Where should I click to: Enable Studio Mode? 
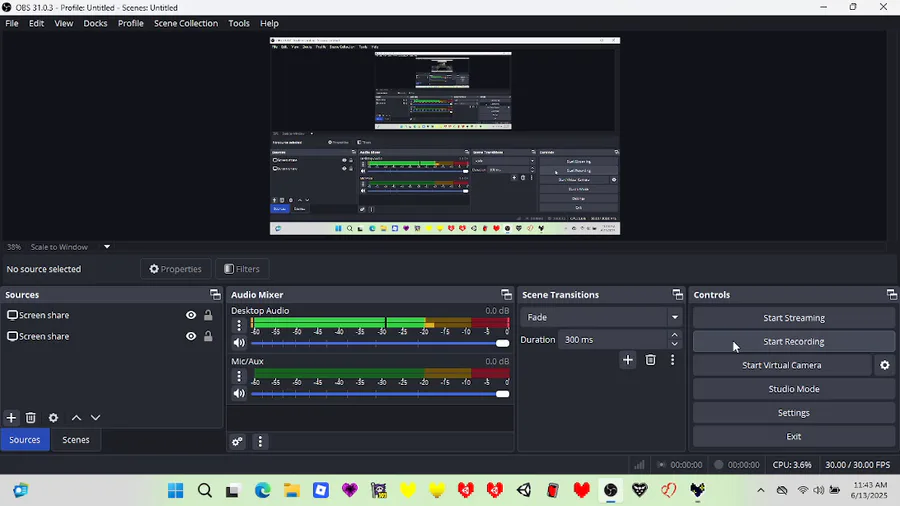794,389
